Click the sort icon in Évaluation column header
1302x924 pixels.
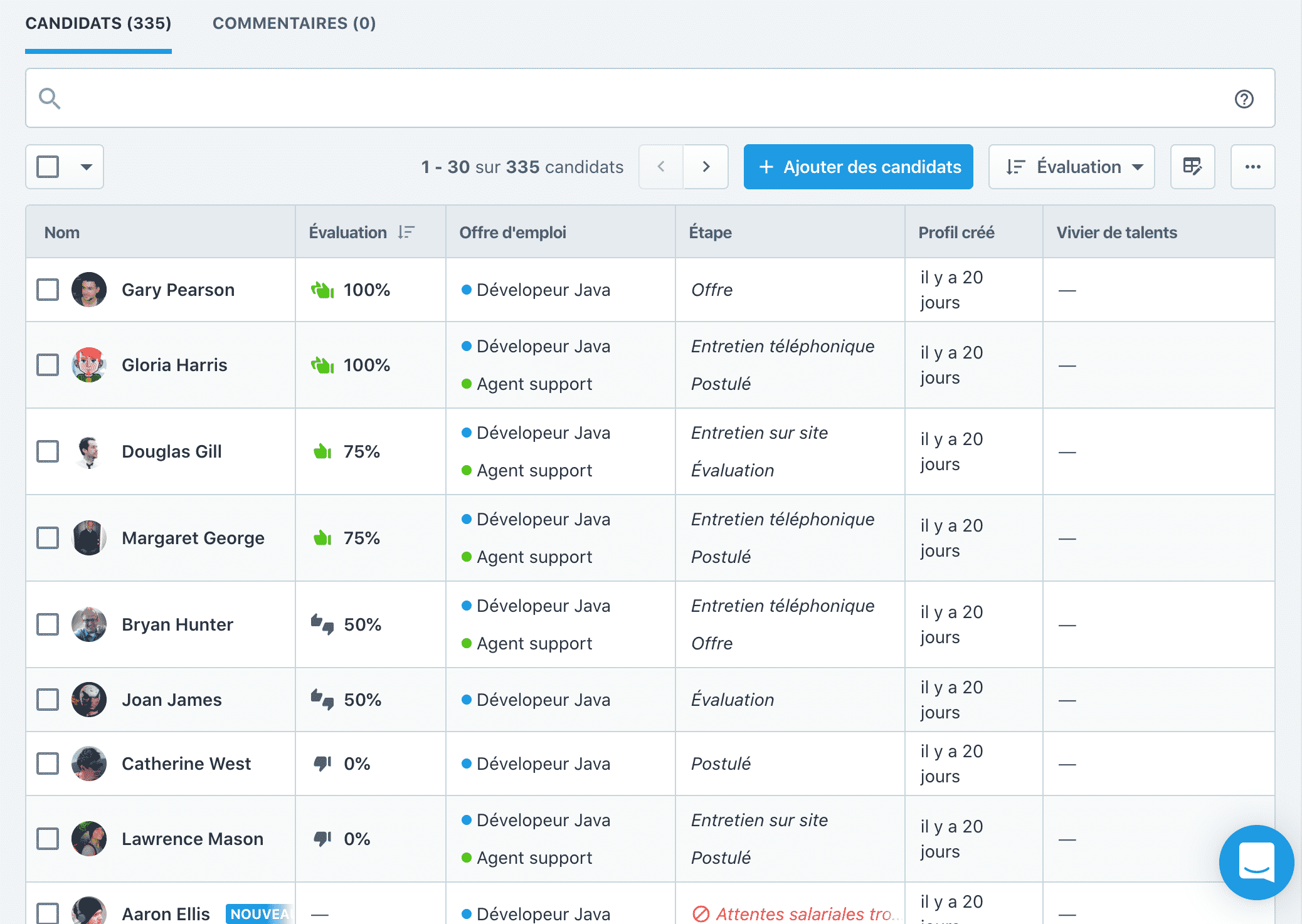406,233
